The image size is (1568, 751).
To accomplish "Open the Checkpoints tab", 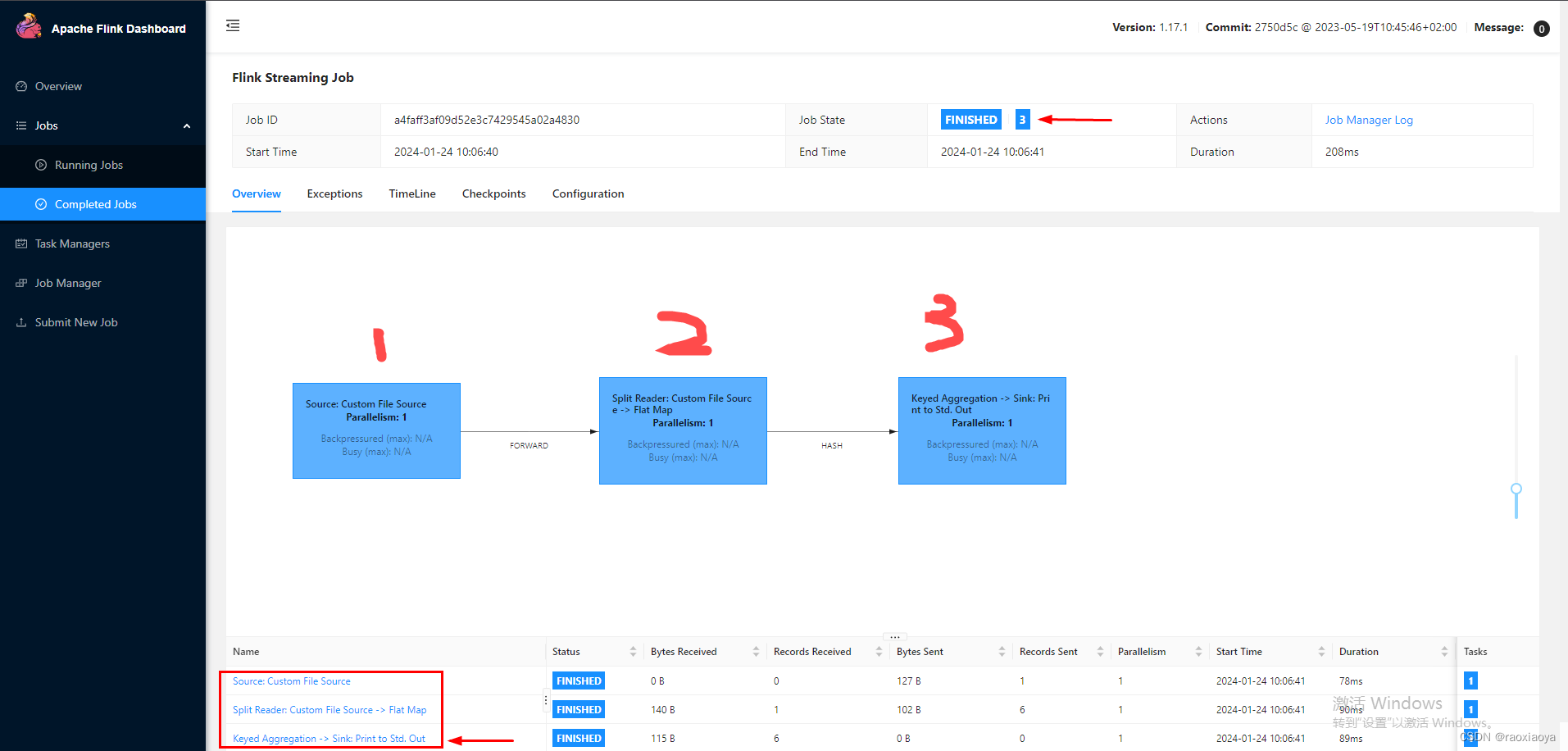I will (x=494, y=193).
